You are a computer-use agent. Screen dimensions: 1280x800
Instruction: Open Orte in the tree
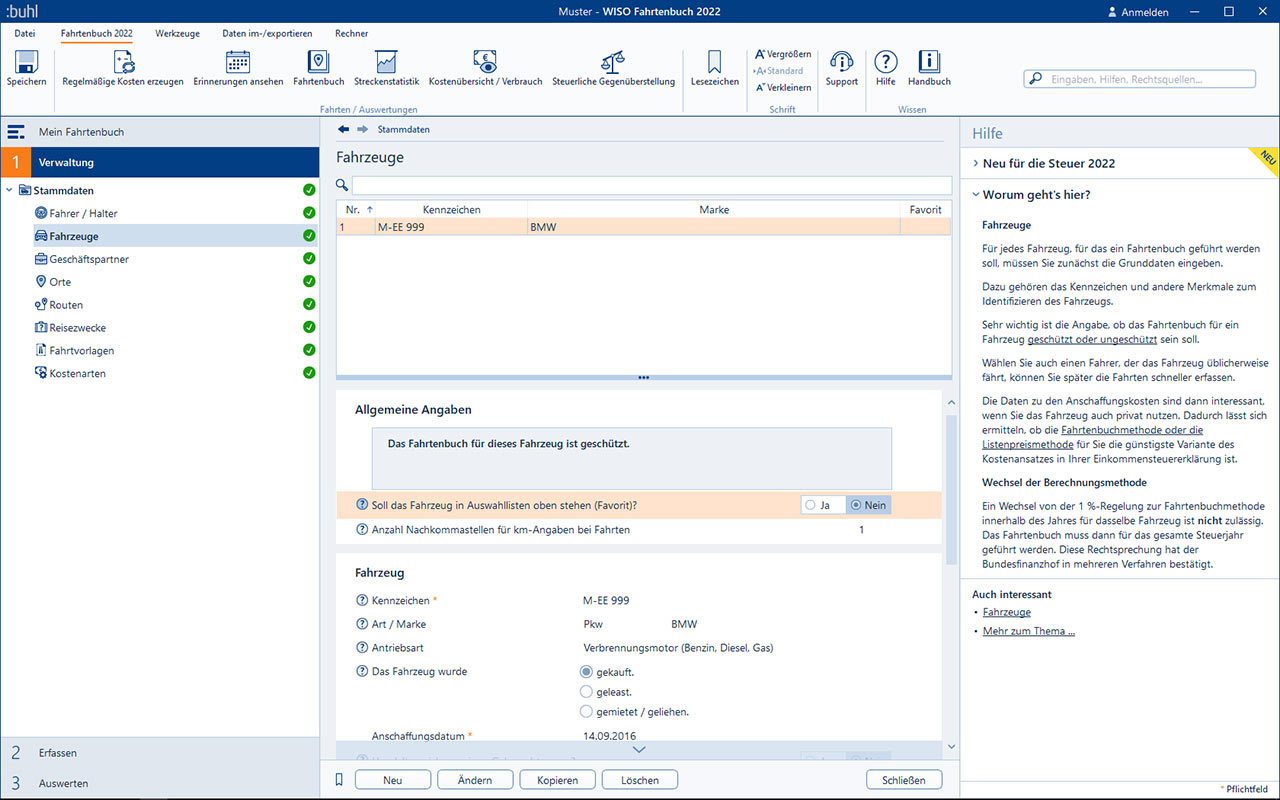(60, 282)
